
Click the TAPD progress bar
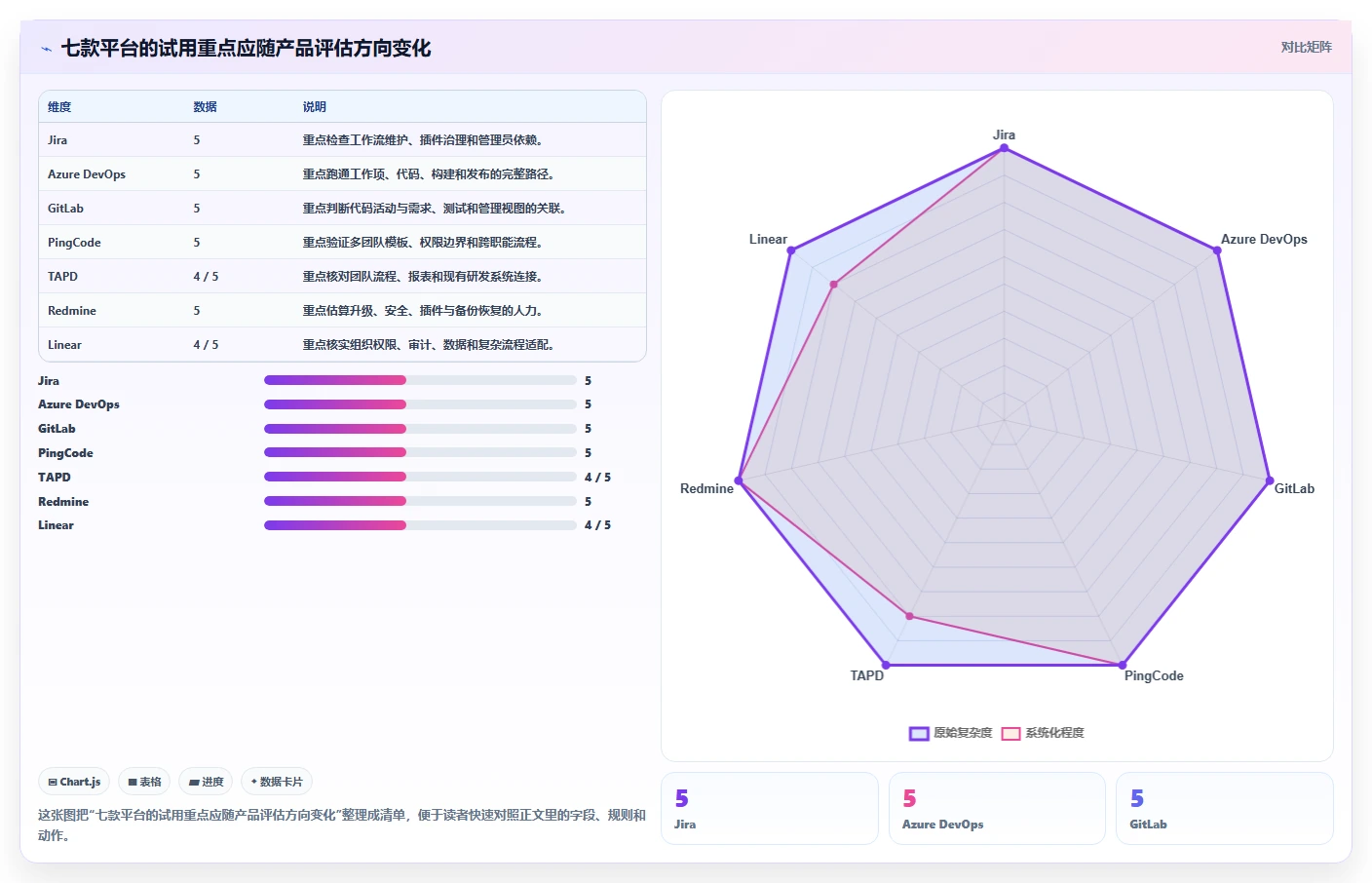pyautogui.click(x=420, y=477)
